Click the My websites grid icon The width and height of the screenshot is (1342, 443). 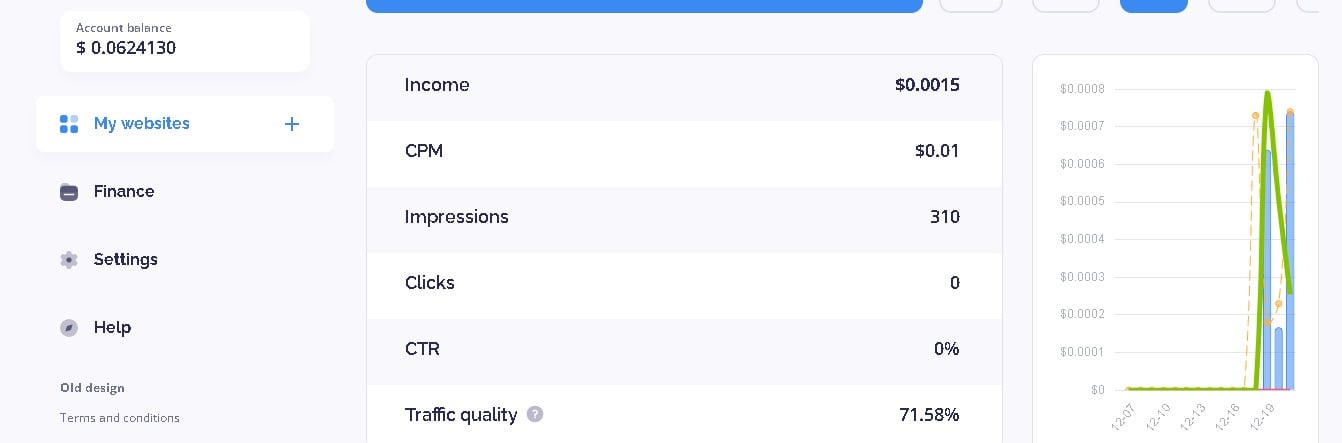coord(69,124)
